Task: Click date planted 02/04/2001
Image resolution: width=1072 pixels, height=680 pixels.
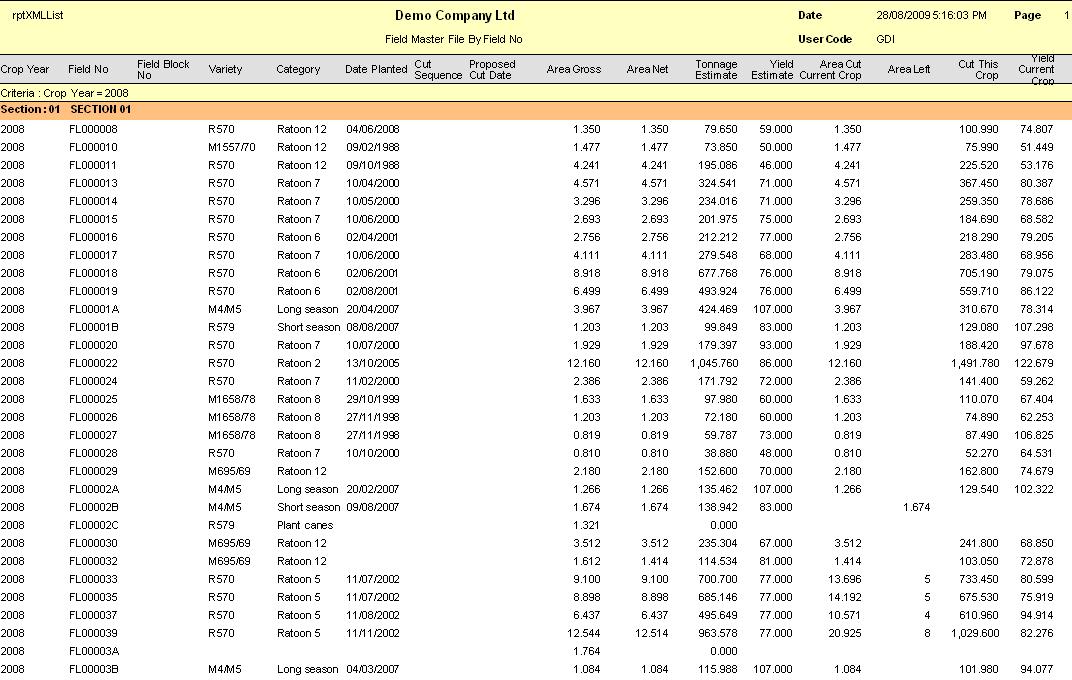Action: point(373,237)
